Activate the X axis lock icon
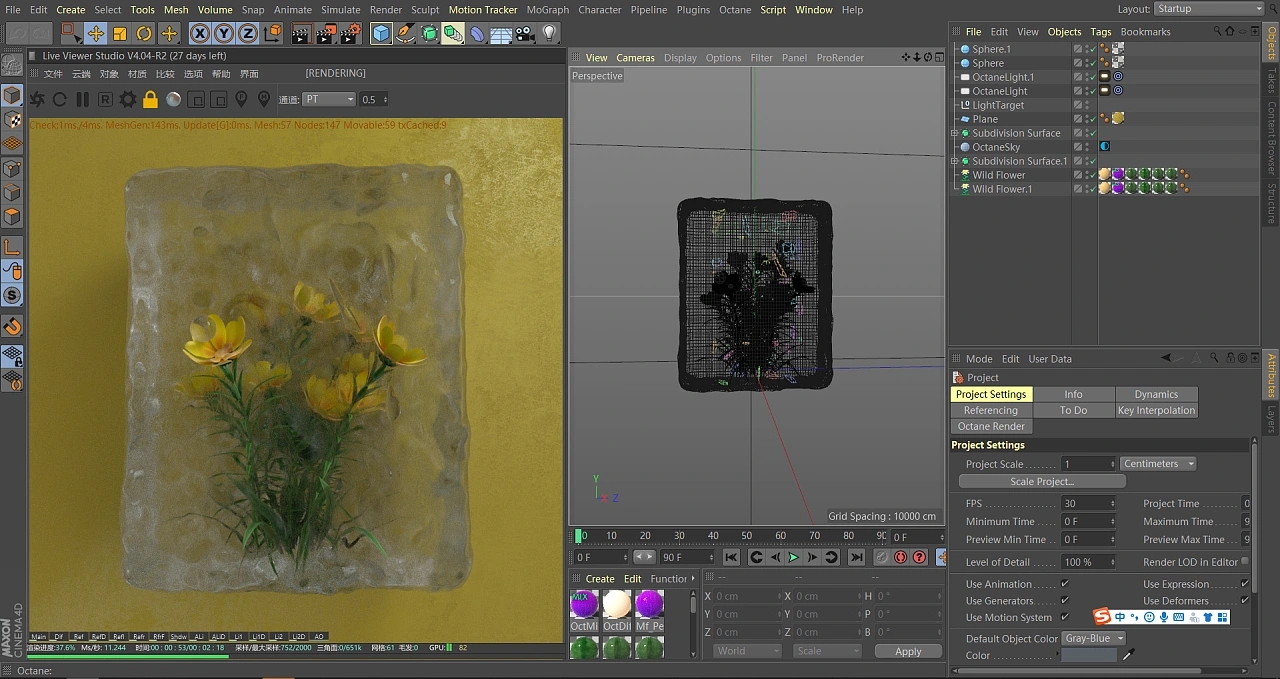This screenshot has width=1280, height=679. pyautogui.click(x=200, y=33)
